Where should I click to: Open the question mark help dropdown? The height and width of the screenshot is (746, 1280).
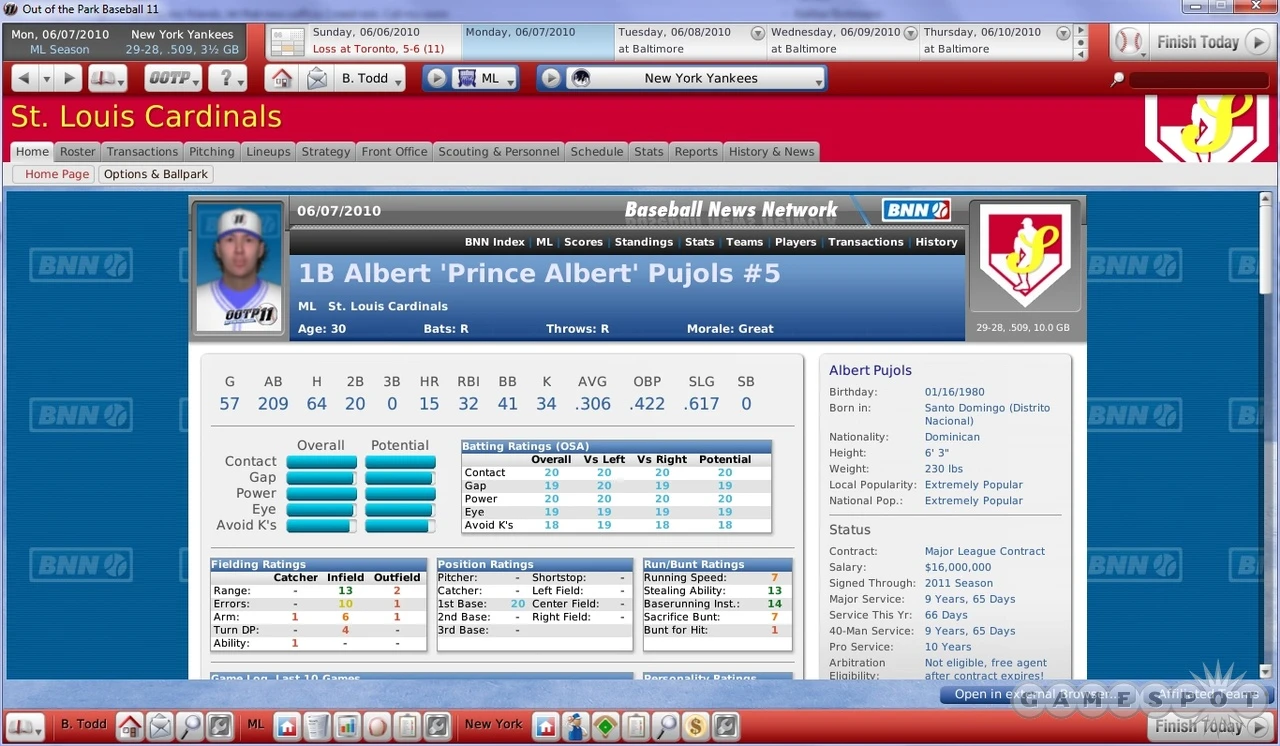tap(228, 78)
